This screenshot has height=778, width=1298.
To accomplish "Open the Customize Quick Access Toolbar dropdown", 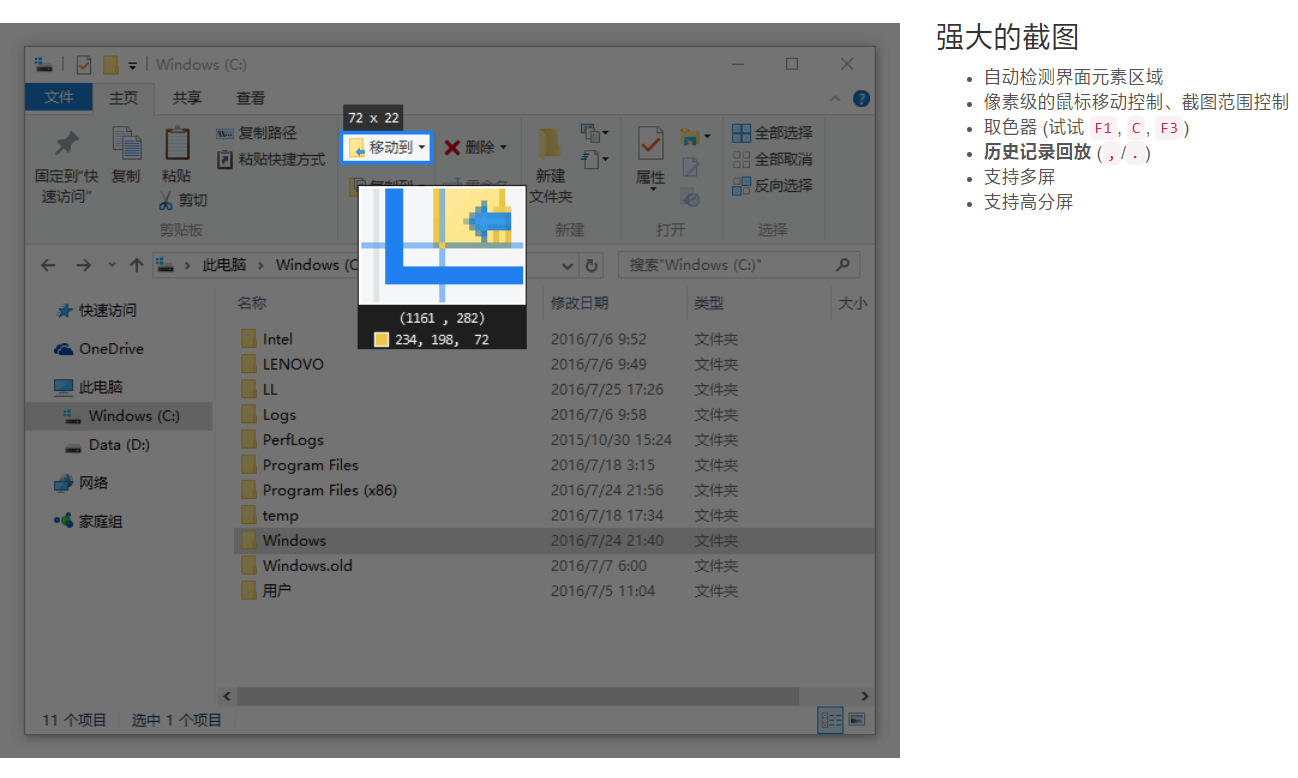I will pos(132,66).
